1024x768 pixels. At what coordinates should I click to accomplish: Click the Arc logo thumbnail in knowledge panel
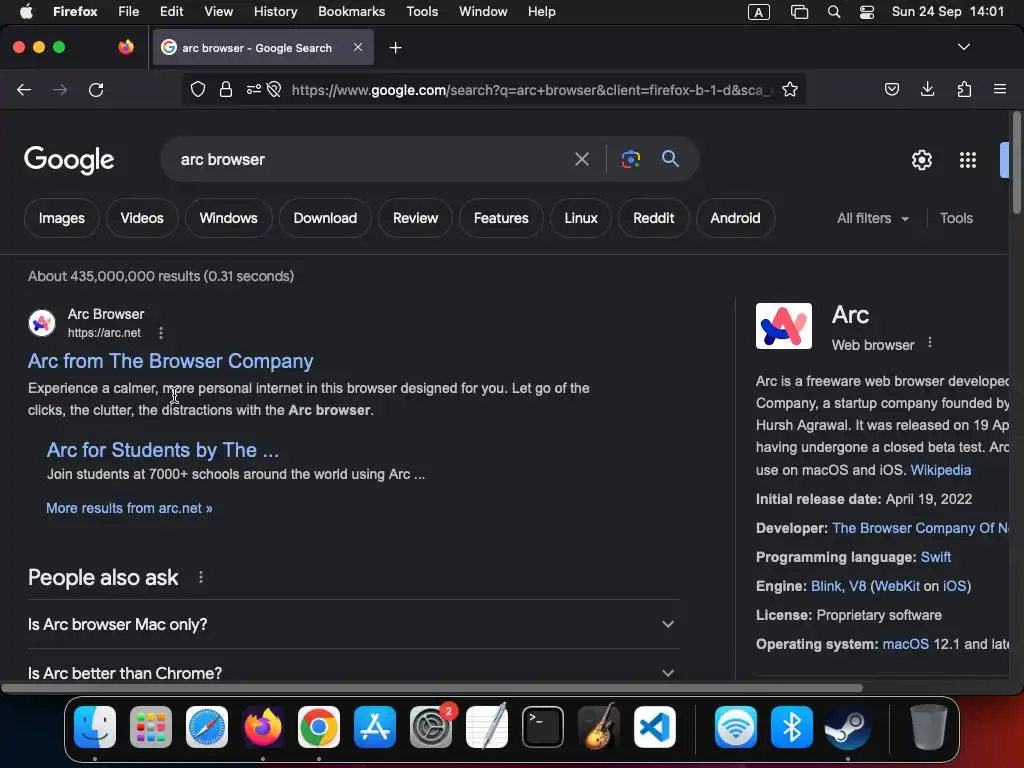(x=784, y=326)
